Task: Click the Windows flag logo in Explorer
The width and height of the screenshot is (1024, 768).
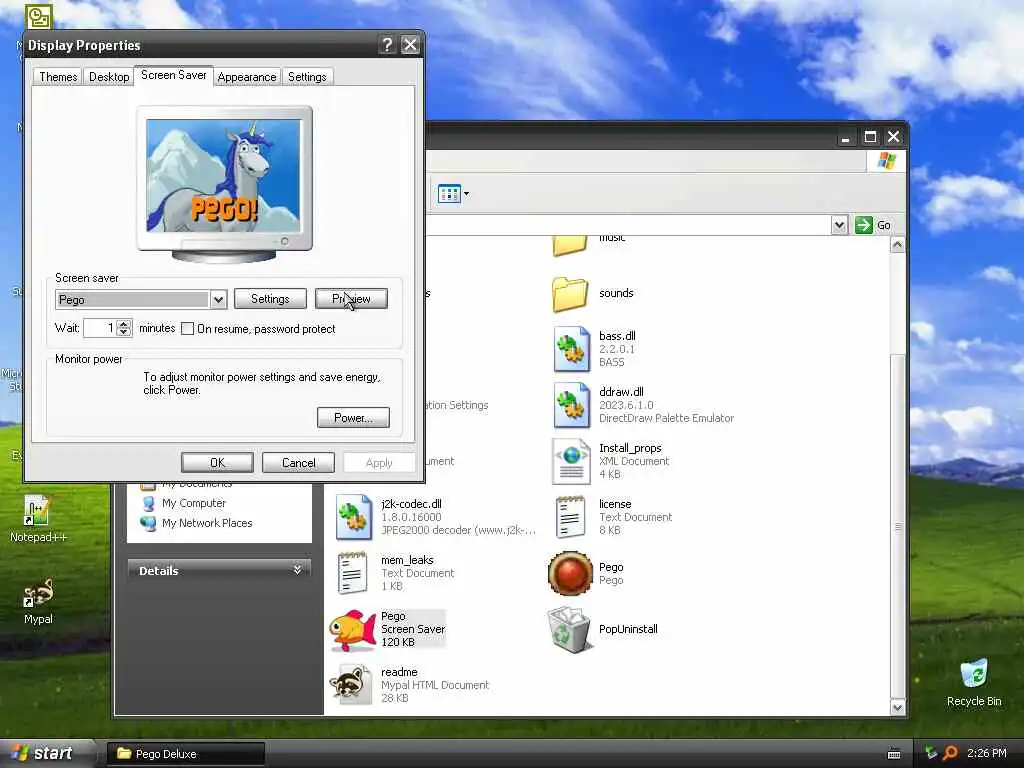Action: 886,160
